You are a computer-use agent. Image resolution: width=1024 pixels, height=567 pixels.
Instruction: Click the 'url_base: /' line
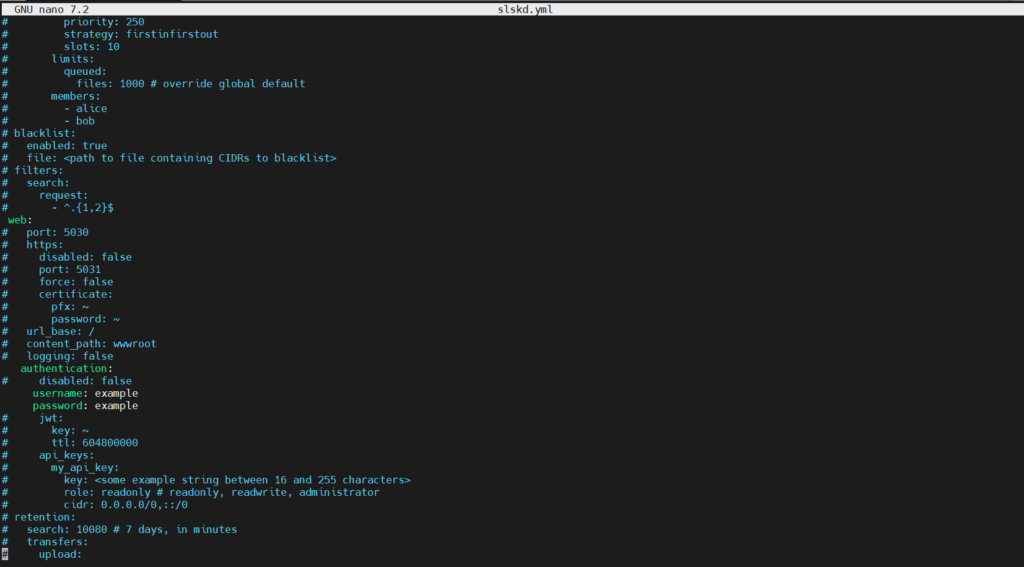coord(61,332)
